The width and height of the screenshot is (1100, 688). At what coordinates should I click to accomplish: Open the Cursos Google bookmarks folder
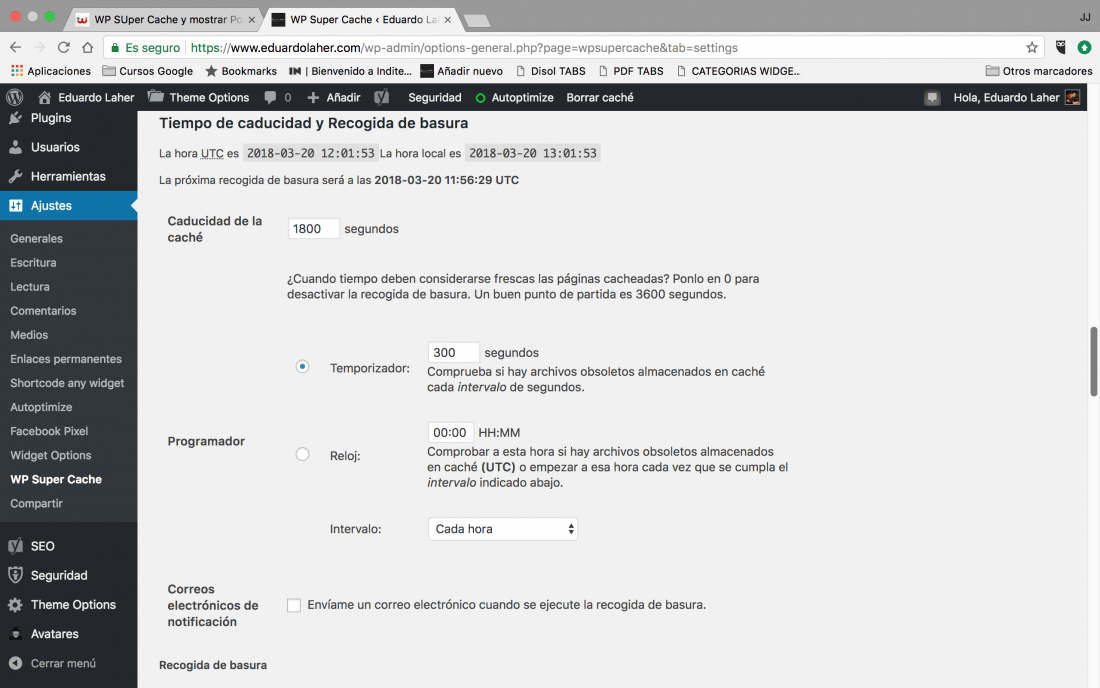(147, 71)
